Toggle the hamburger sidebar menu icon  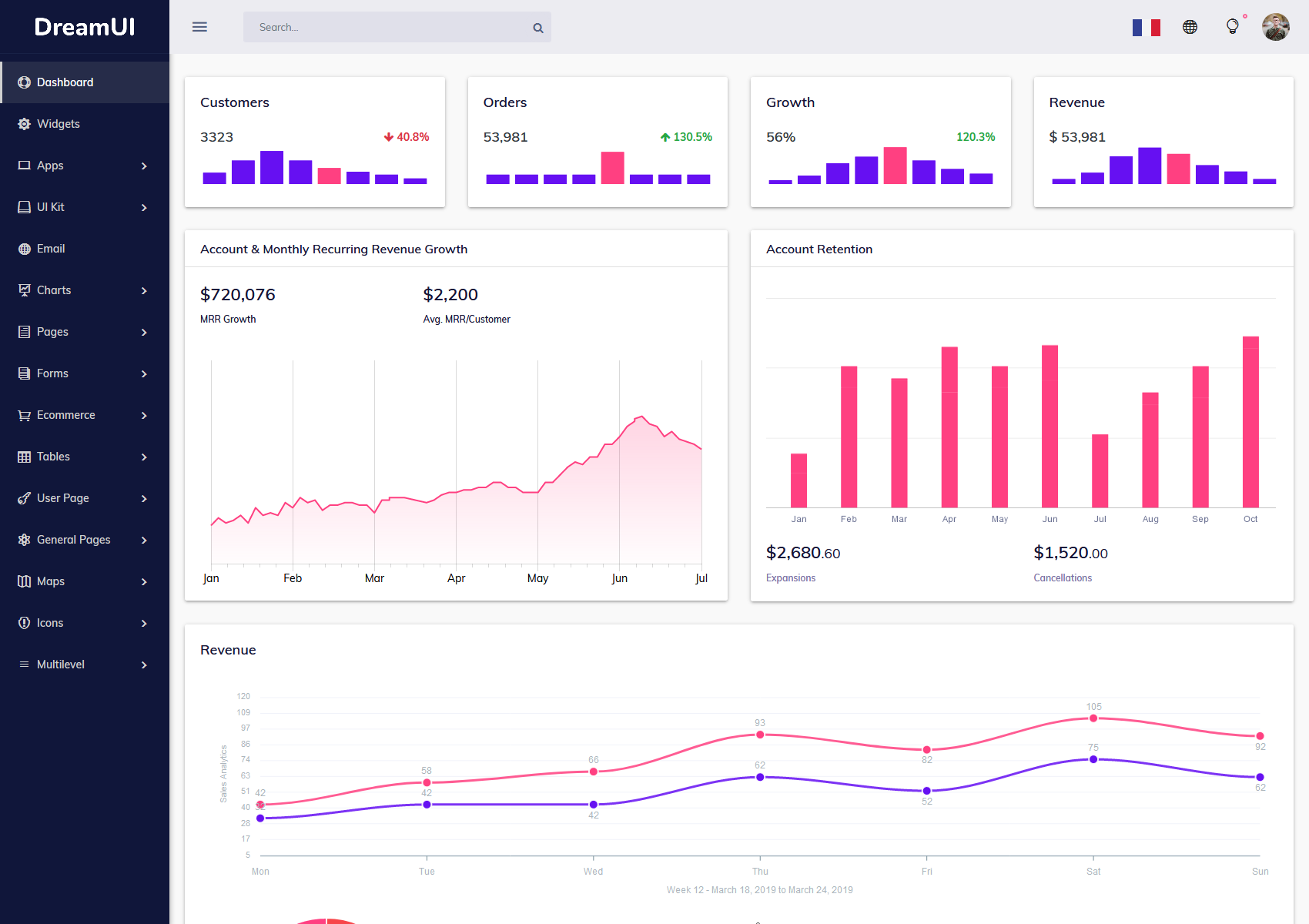tap(199, 27)
